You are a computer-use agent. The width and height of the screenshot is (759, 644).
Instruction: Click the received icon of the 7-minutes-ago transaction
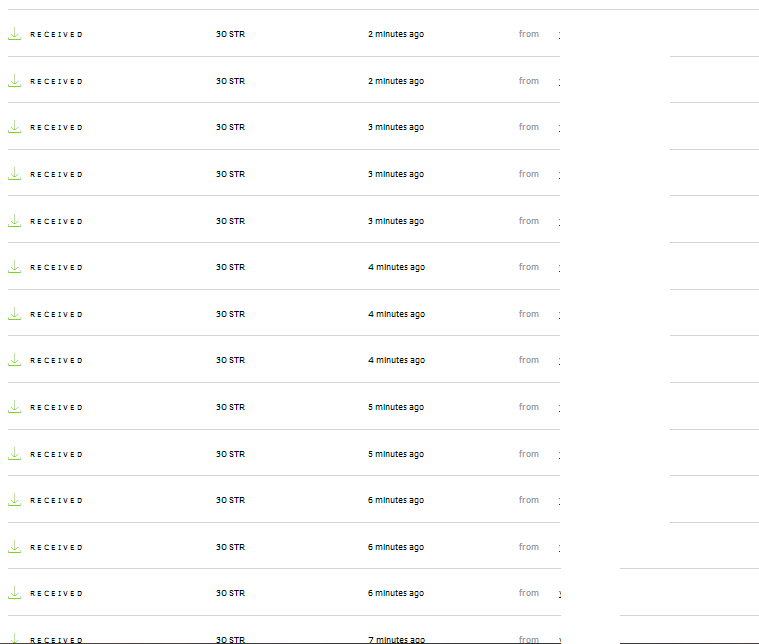(14, 638)
